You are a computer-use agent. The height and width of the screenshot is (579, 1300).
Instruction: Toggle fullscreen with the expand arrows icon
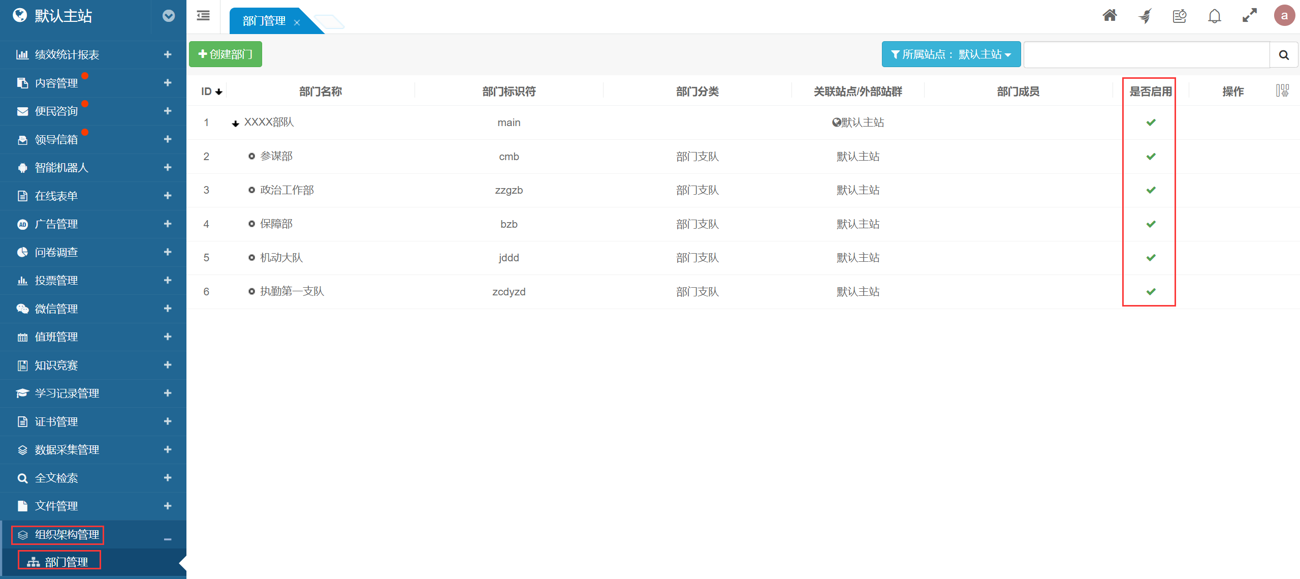click(x=1249, y=16)
